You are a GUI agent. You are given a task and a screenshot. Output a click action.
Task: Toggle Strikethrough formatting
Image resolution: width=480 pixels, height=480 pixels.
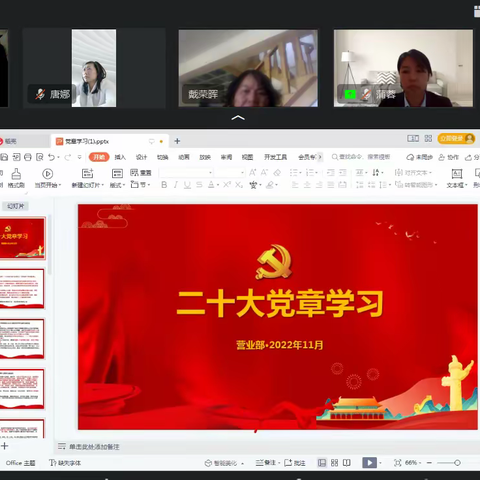pyautogui.click(x=199, y=185)
